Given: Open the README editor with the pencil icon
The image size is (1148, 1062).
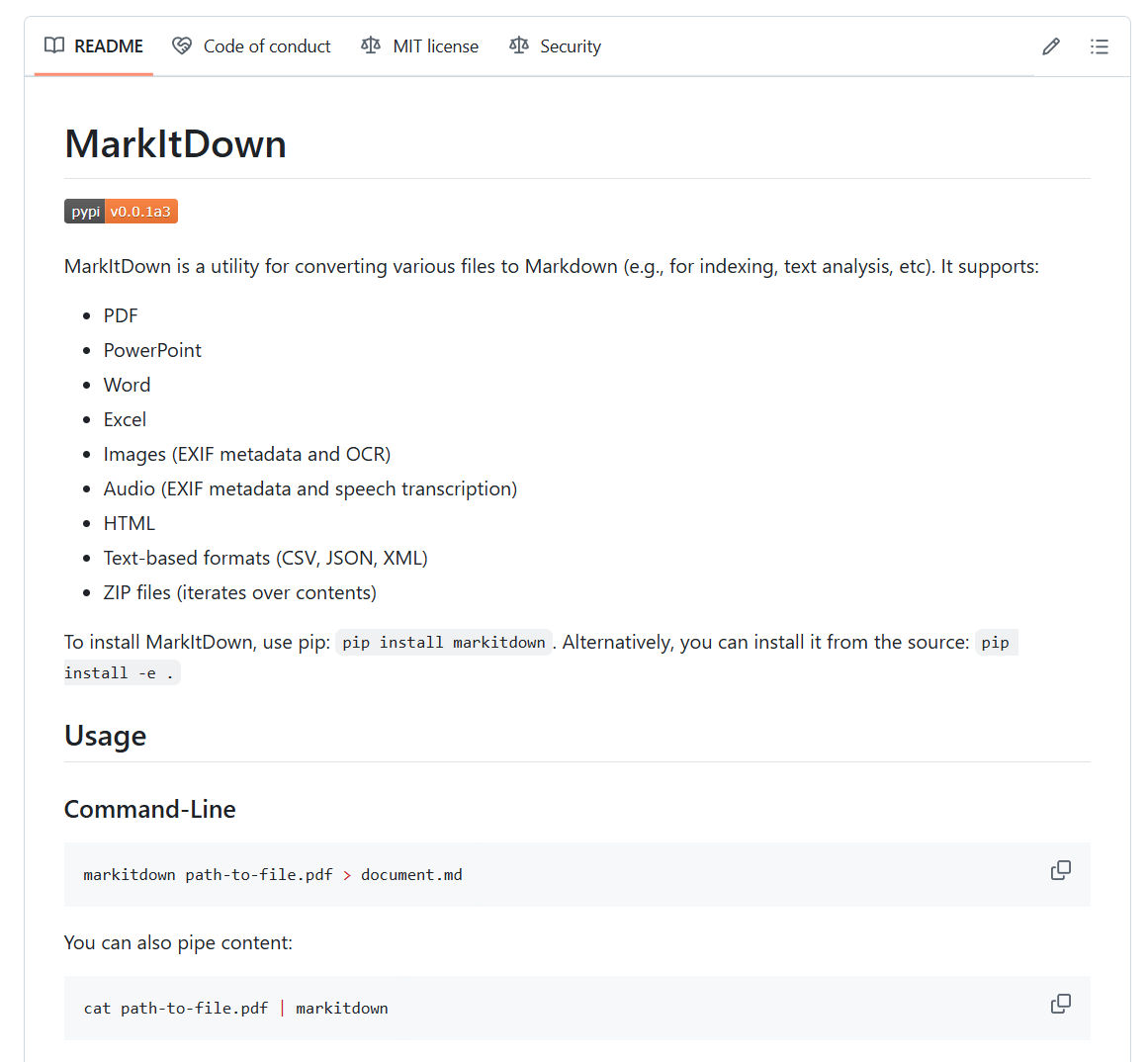Looking at the screenshot, I should tap(1050, 46).
